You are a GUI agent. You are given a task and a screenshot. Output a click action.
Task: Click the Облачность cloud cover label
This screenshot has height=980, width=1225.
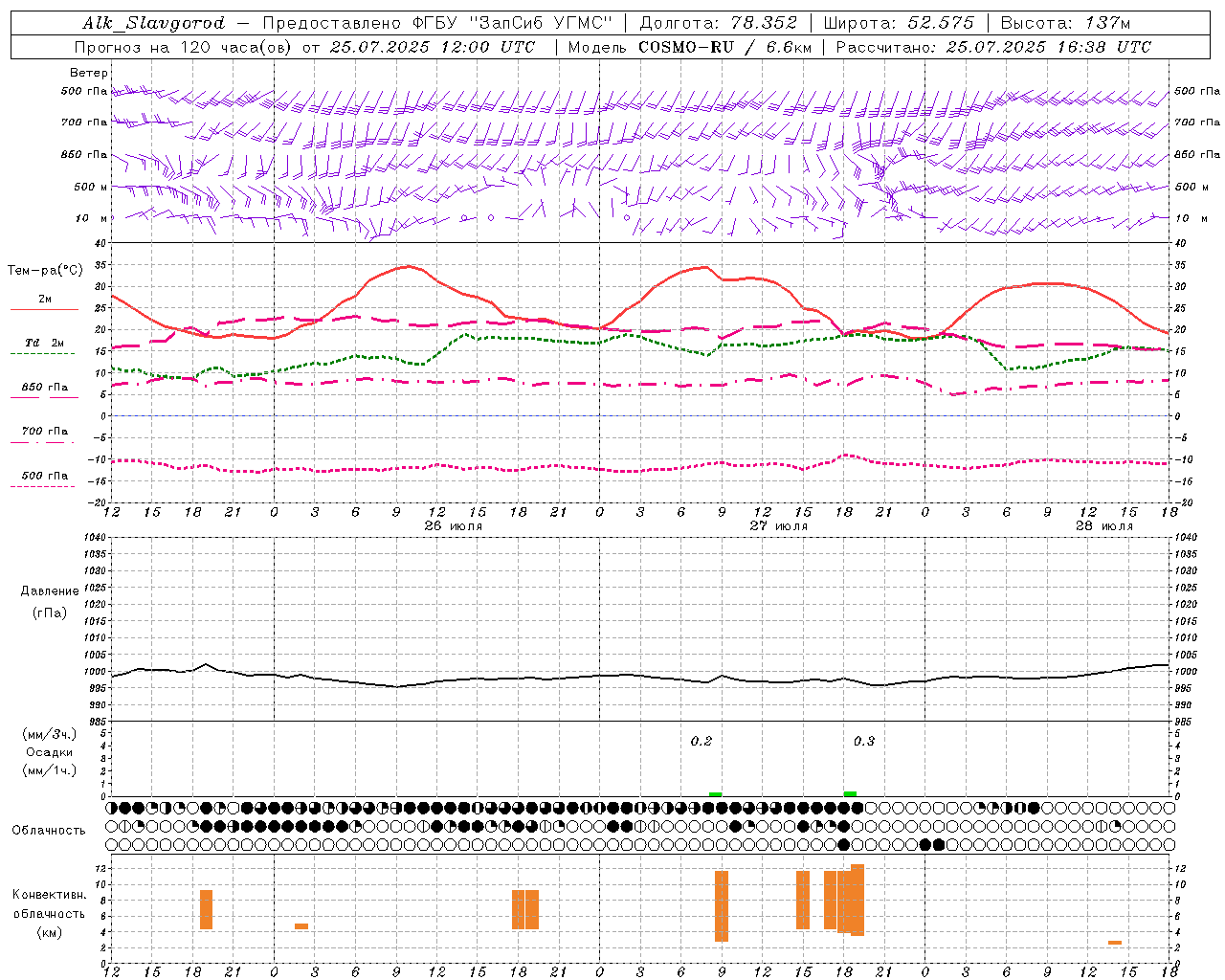click(49, 831)
